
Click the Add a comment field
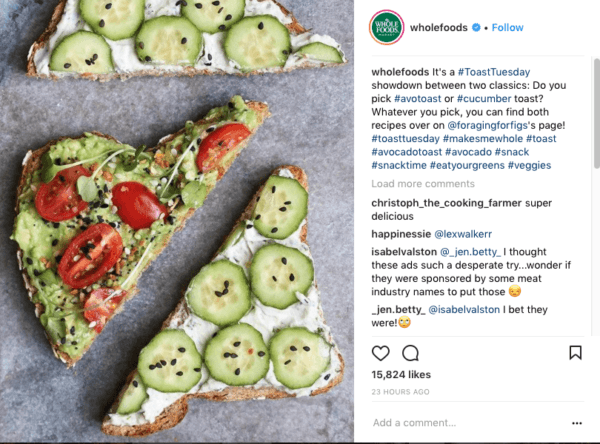(469, 423)
